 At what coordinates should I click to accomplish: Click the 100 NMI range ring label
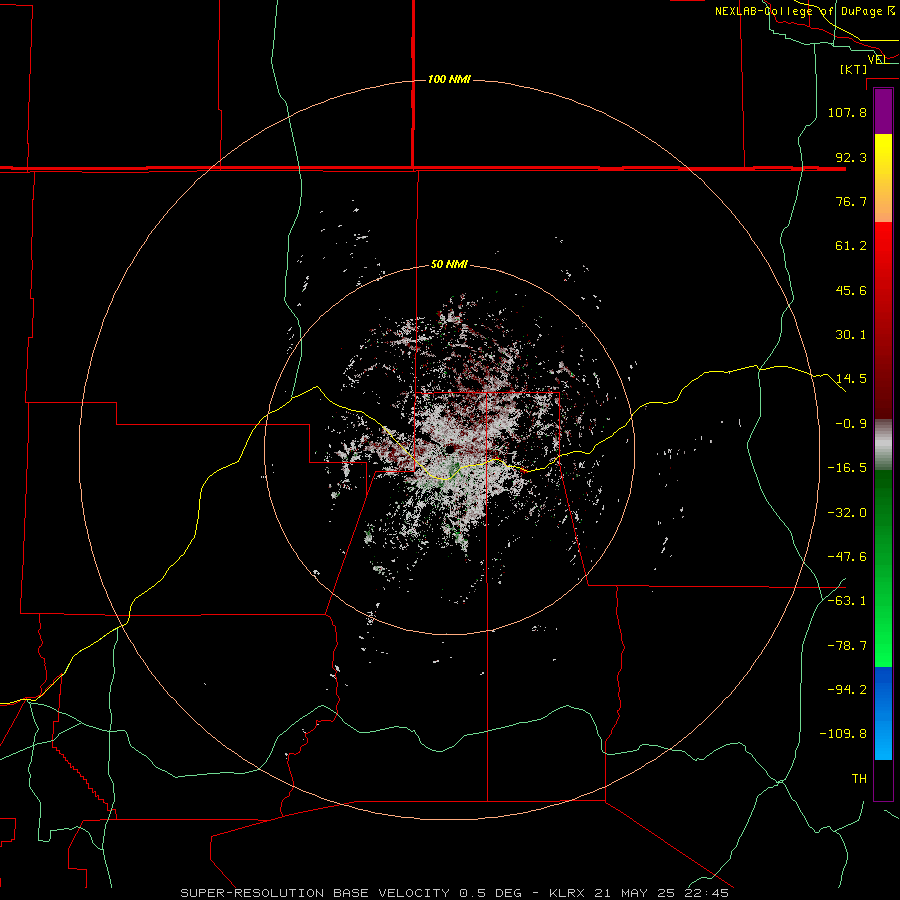click(x=449, y=79)
